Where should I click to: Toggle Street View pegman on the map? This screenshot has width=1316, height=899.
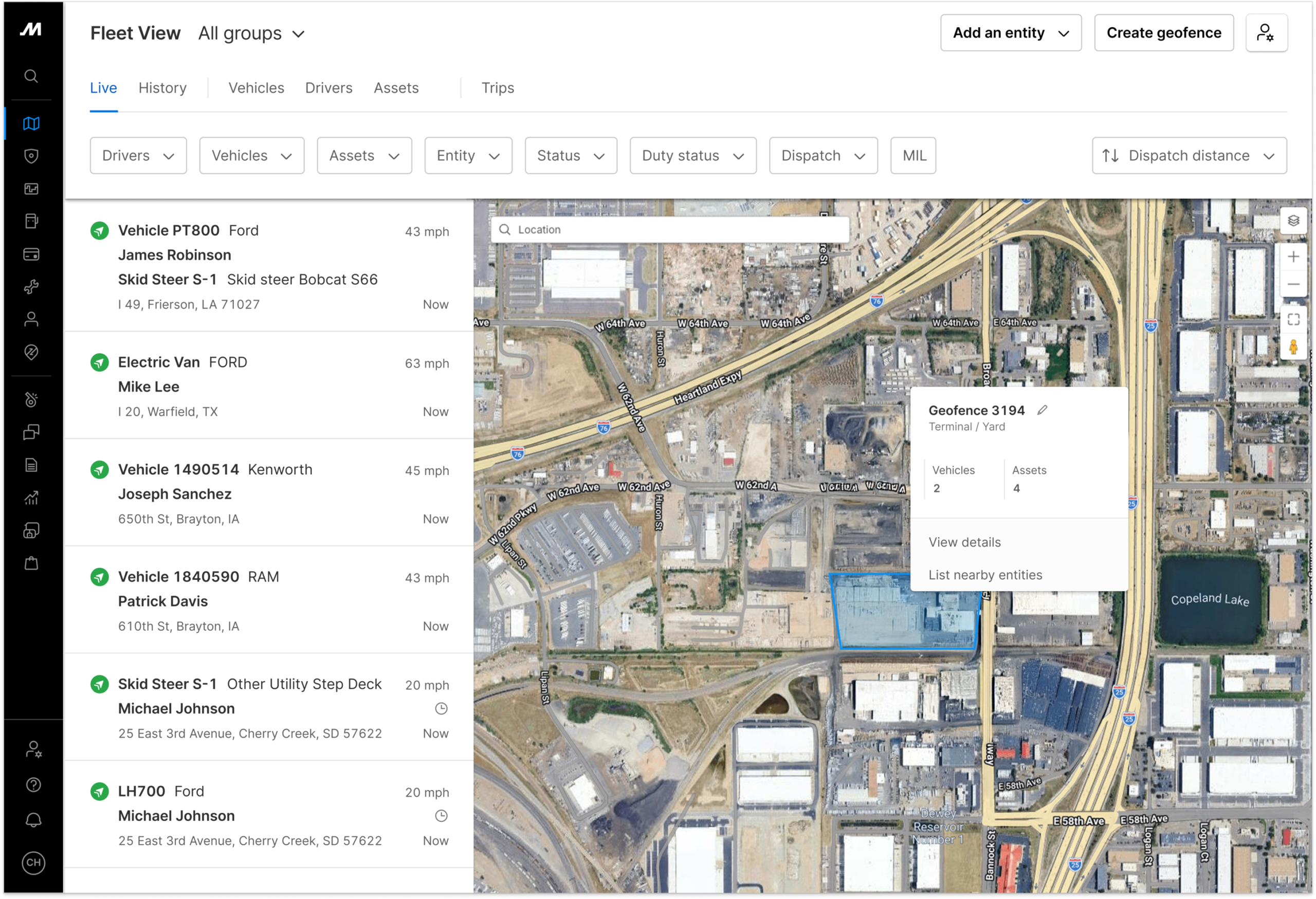tap(1294, 346)
